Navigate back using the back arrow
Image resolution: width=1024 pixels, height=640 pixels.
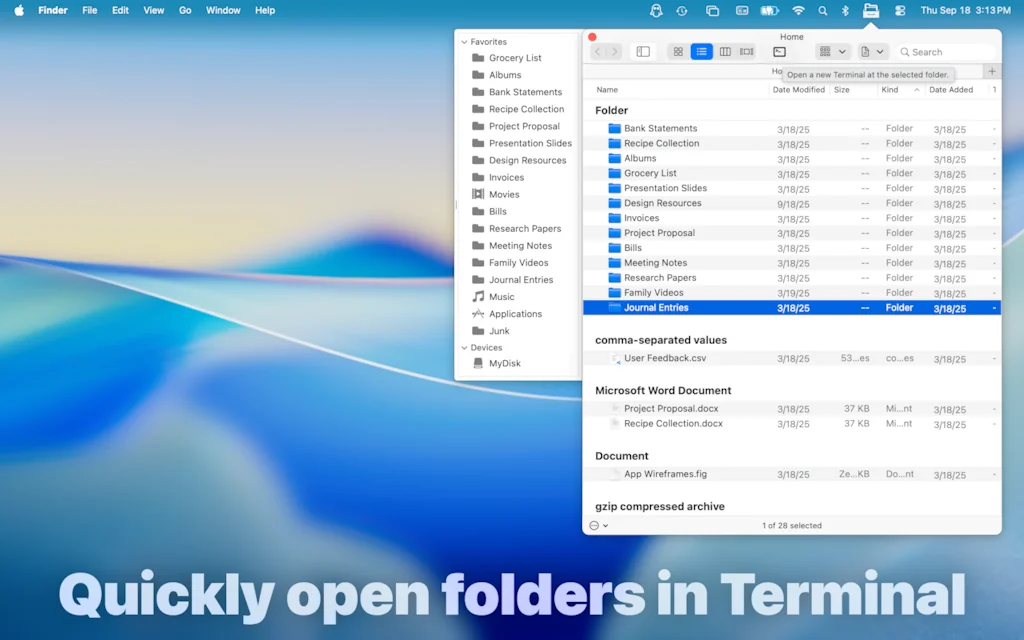598,52
